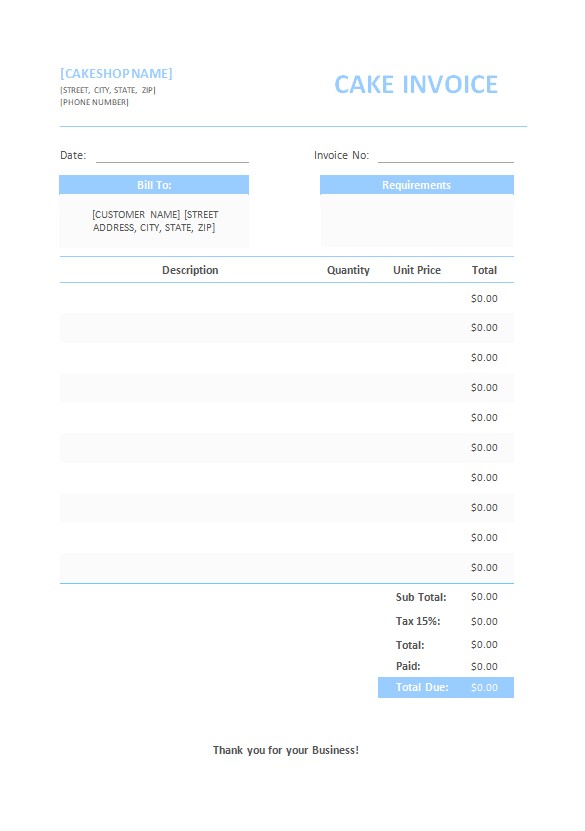Select the Quantity column header
This screenshot has width=585, height=831.
click(348, 270)
